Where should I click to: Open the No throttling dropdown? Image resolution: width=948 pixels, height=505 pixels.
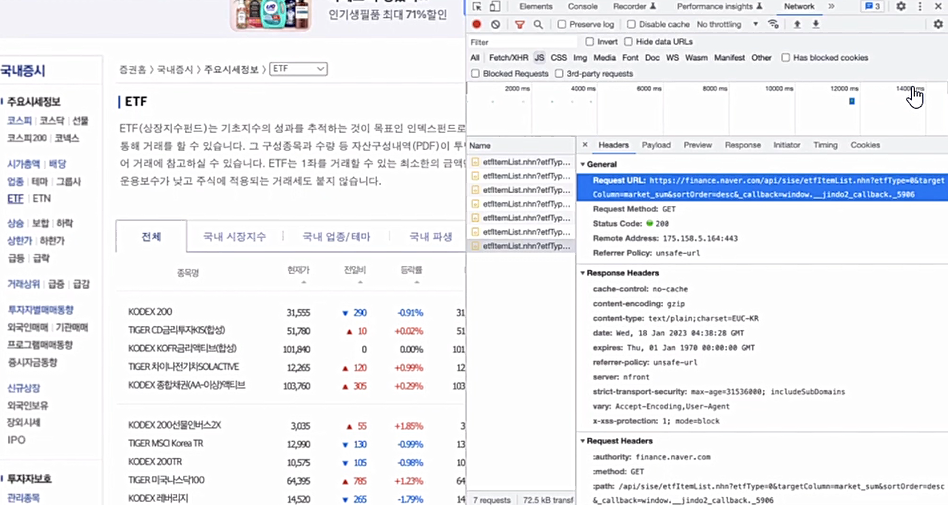(727, 24)
